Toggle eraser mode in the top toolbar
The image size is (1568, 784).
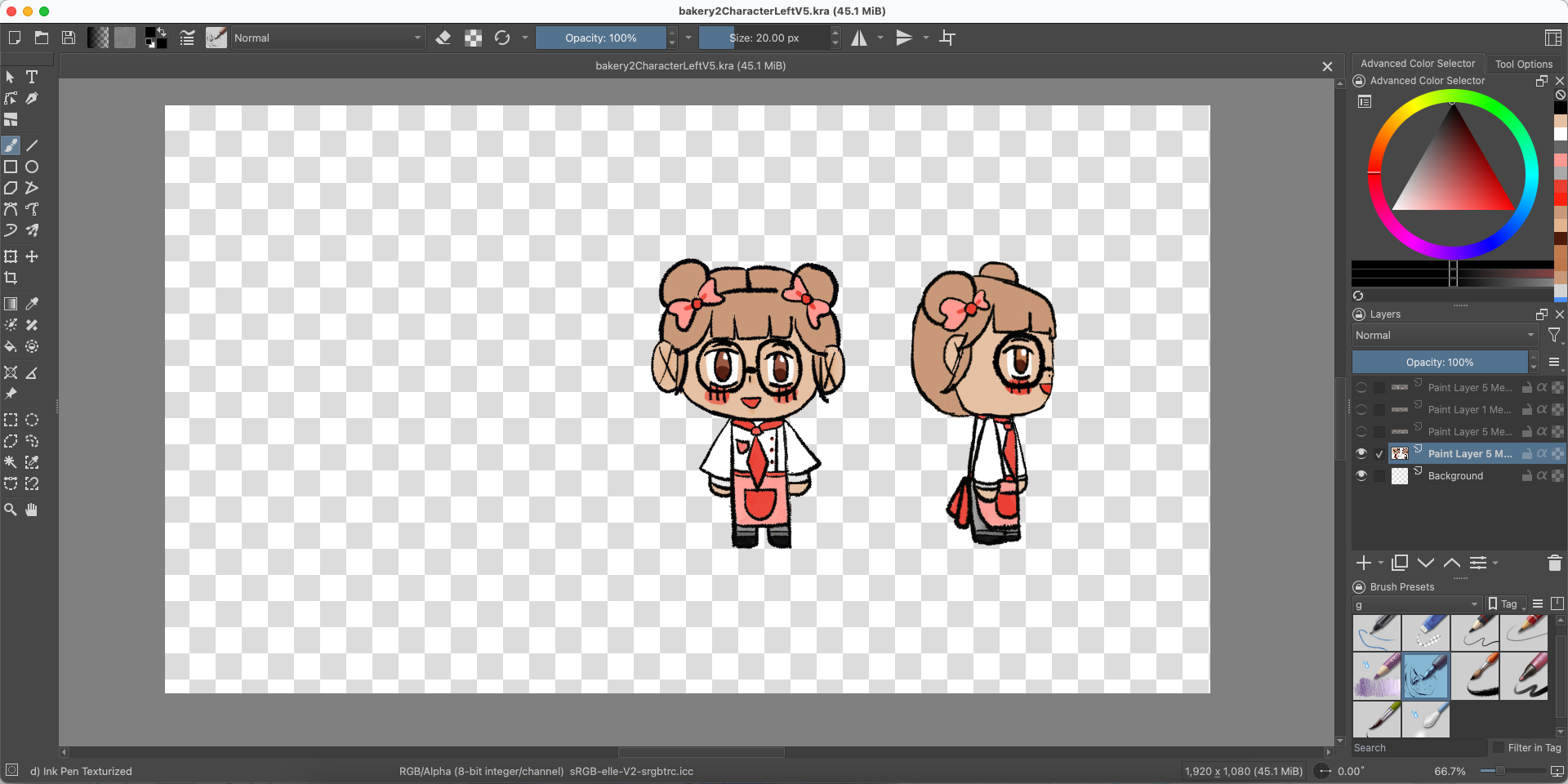click(x=443, y=38)
